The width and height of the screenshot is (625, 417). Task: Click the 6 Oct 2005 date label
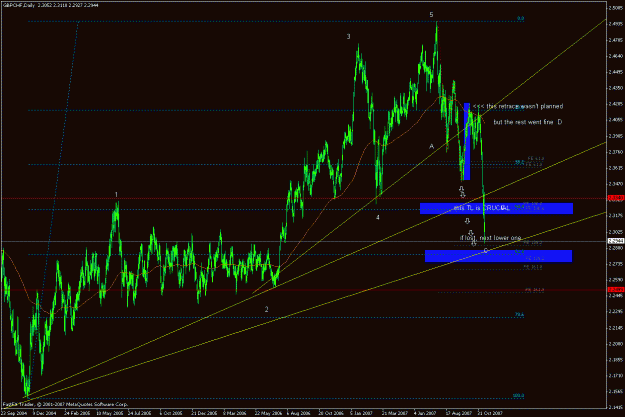[171, 413]
